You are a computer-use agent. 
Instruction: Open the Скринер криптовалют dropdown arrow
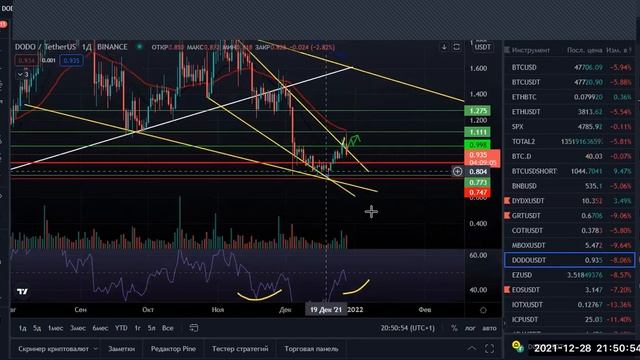click(x=96, y=349)
